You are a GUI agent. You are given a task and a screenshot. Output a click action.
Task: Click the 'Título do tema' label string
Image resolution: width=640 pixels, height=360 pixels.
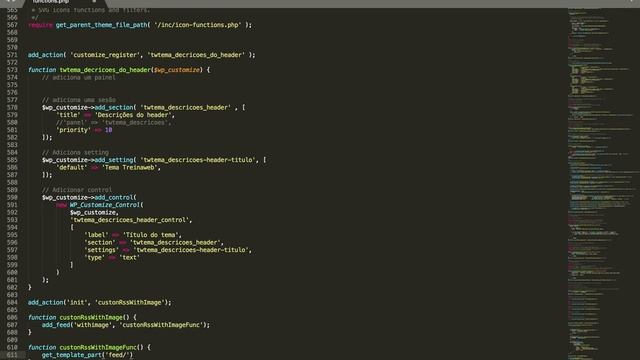152,235
